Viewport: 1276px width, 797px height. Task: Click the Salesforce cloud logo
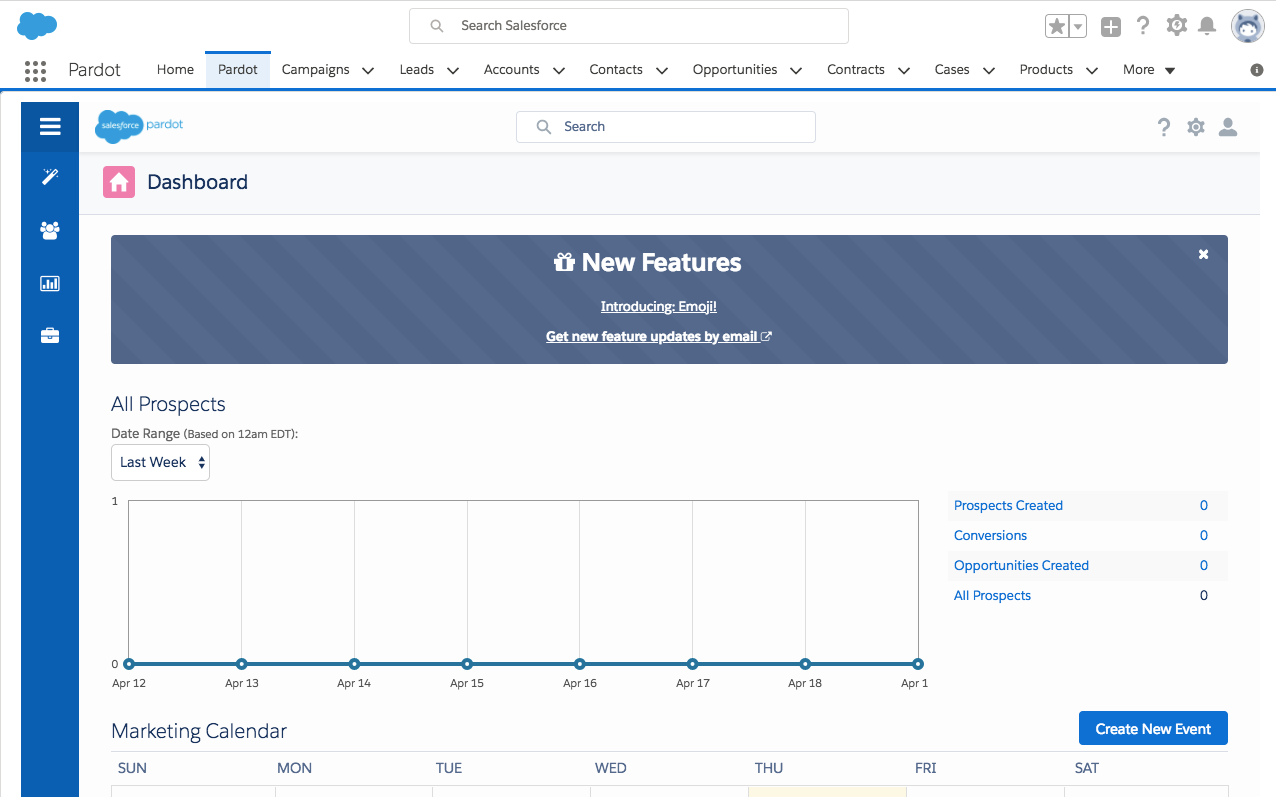(x=37, y=26)
